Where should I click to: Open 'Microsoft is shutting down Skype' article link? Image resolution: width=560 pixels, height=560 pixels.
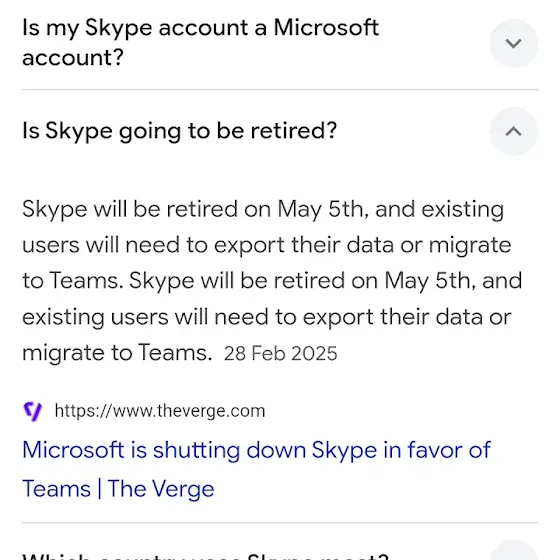256,449
